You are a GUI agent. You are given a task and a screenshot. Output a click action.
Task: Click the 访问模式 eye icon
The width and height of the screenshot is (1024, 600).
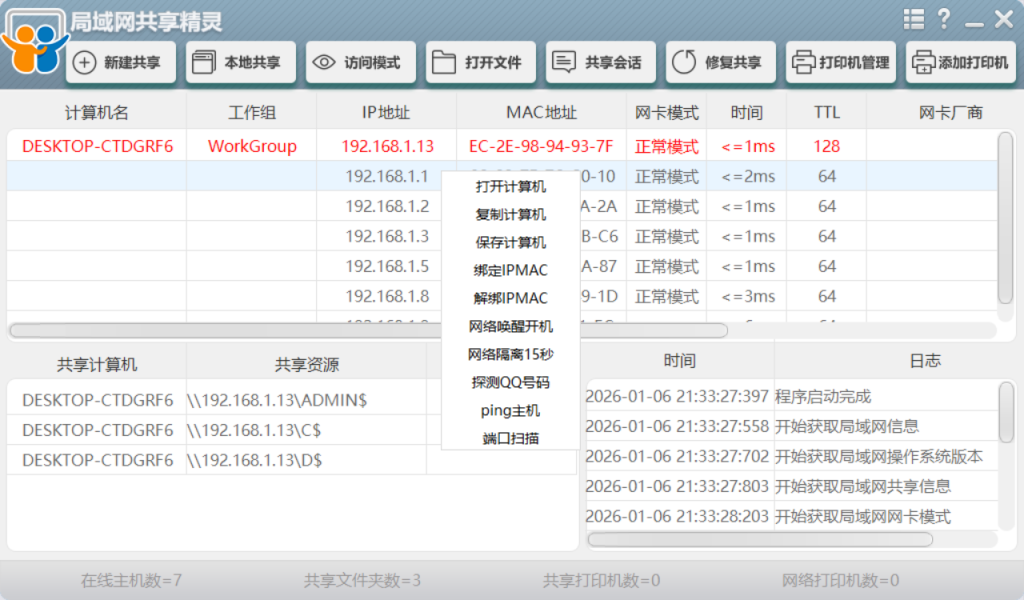323,63
